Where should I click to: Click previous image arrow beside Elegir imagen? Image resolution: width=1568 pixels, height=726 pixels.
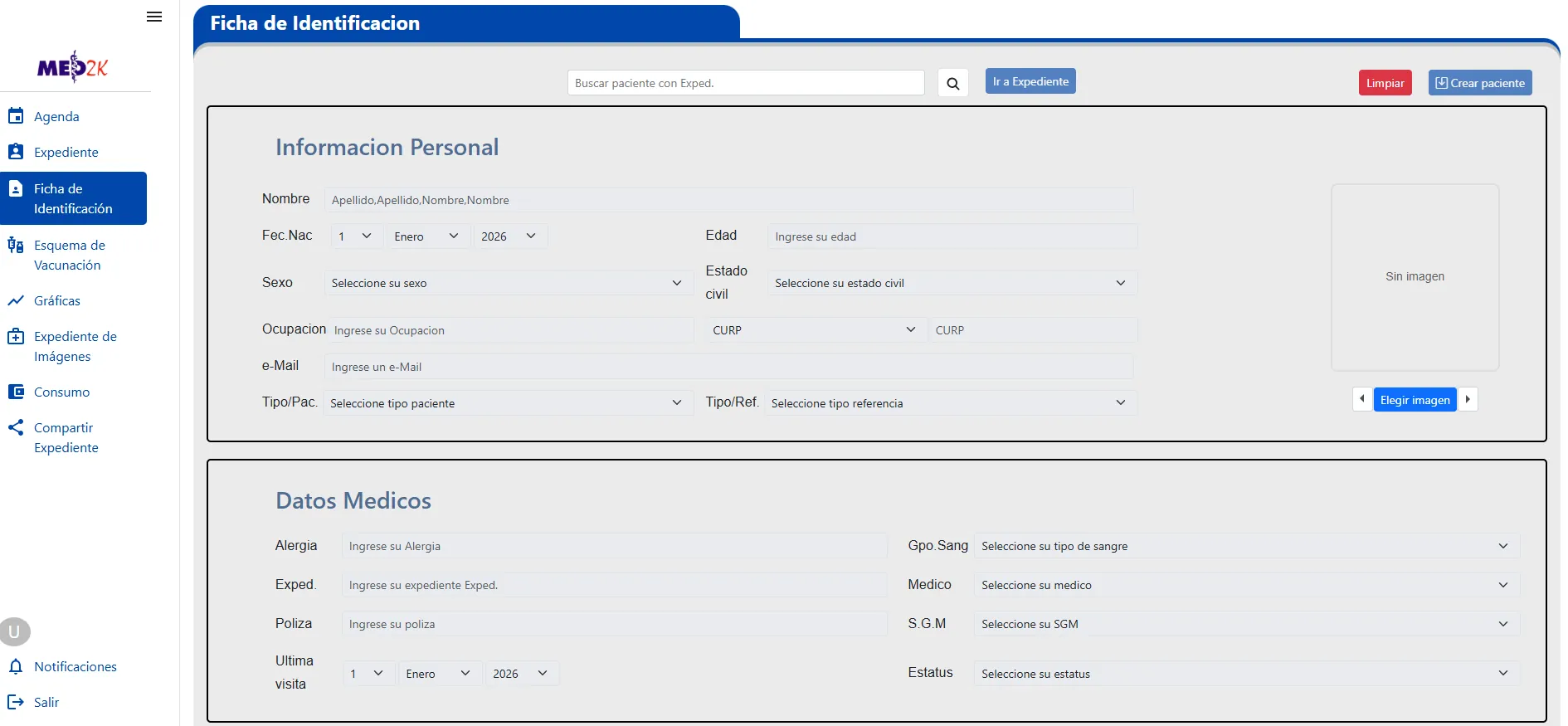coord(1362,399)
